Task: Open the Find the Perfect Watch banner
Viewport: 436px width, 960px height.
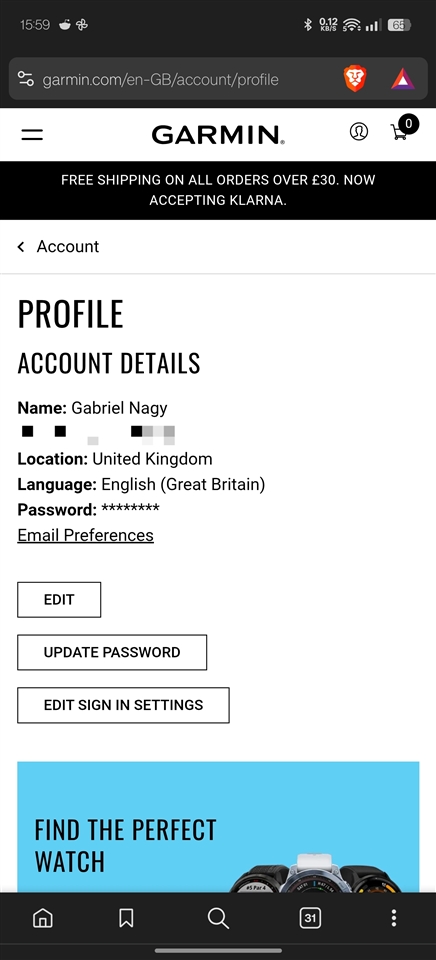Action: tap(218, 827)
